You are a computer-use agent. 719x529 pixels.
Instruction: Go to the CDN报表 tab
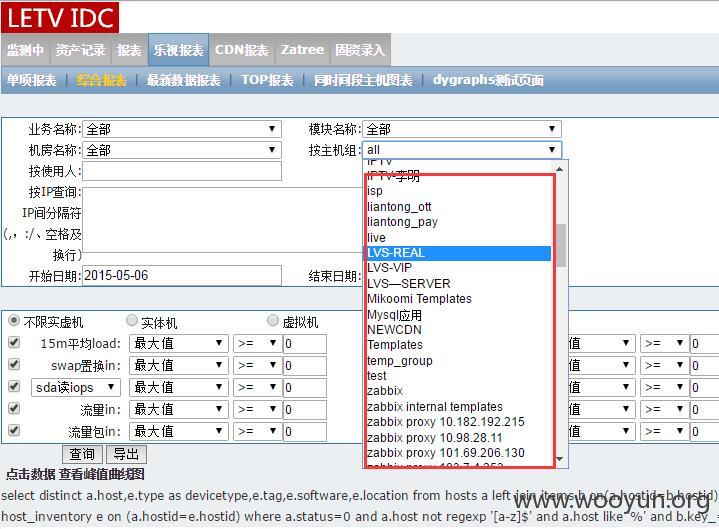click(x=242, y=50)
